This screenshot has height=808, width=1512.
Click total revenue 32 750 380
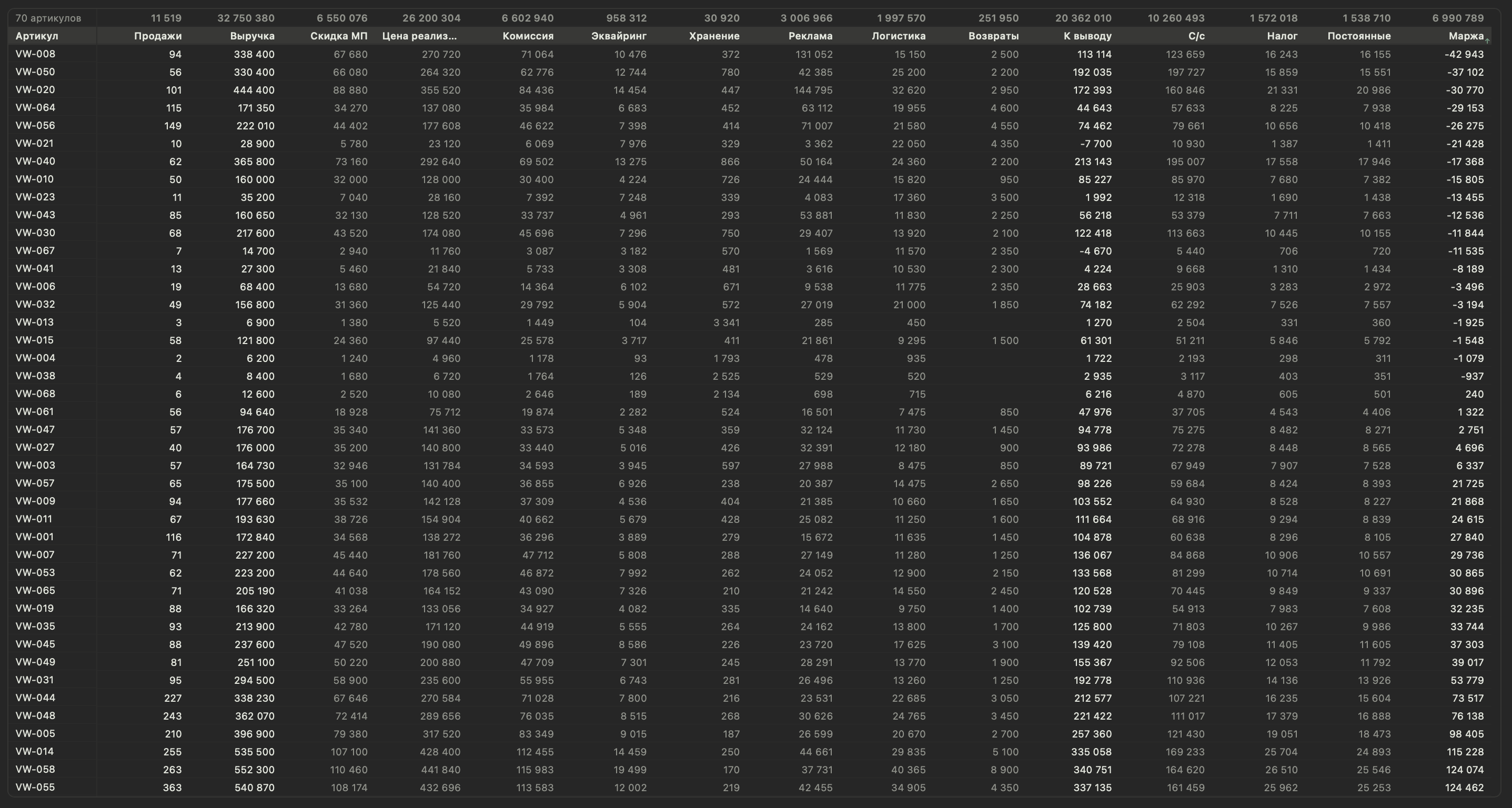pos(246,18)
